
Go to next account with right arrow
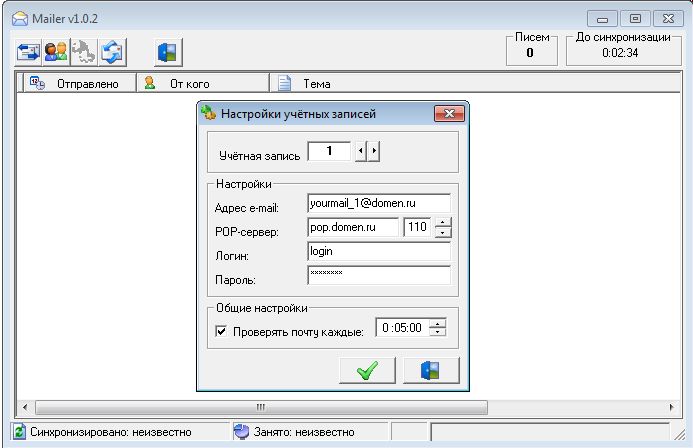pyautogui.click(x=374, y=151)
